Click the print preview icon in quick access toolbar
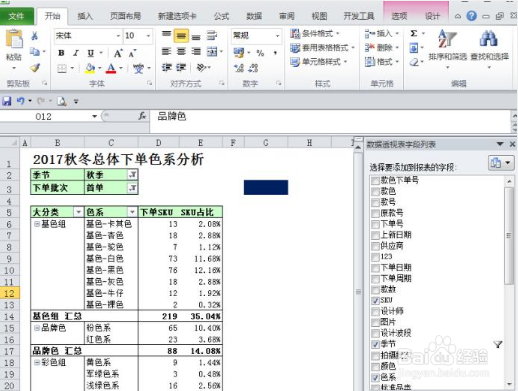Viewport: 518px width, 391px height. 62,101
